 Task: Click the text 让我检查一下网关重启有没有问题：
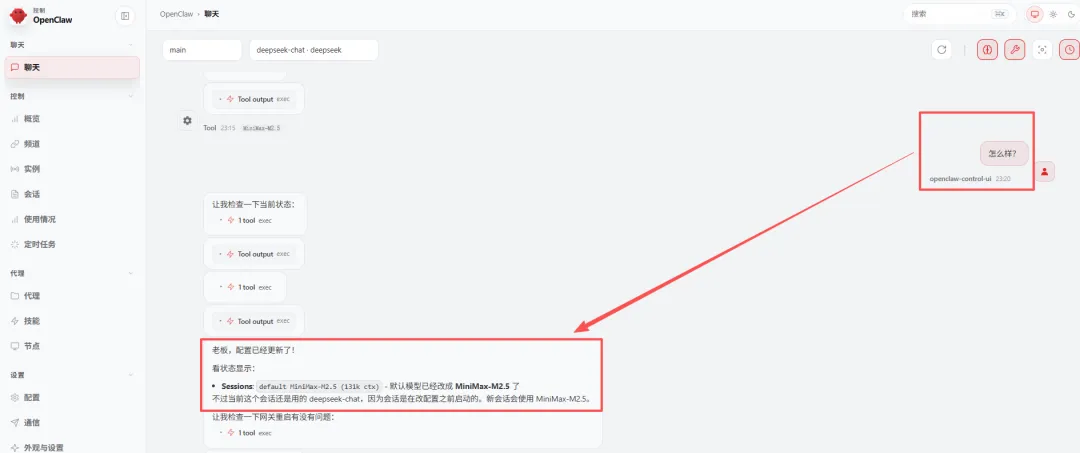(273, 417)
